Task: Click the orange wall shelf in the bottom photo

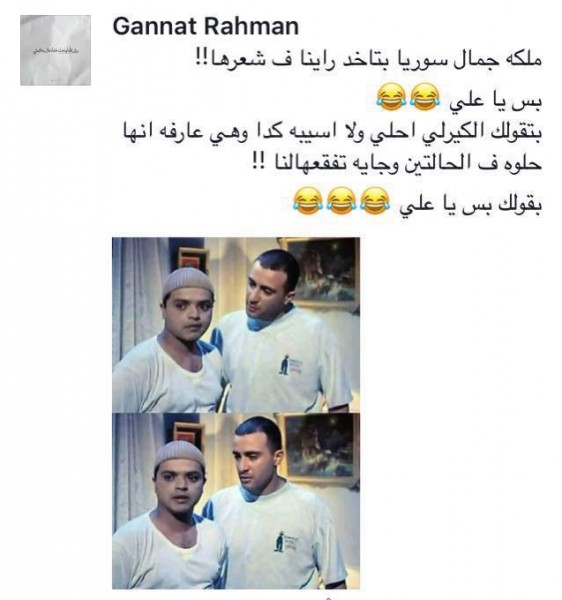Action: [187, 433]
